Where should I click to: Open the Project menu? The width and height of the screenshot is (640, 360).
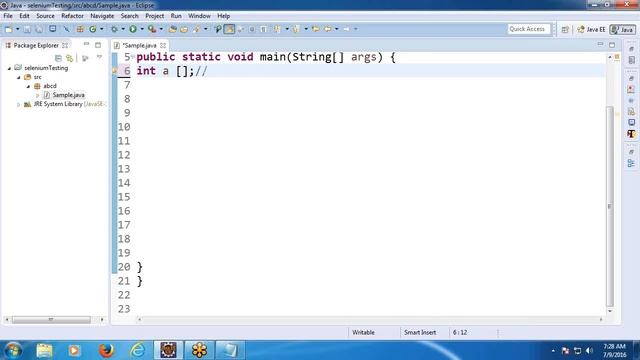155,16
